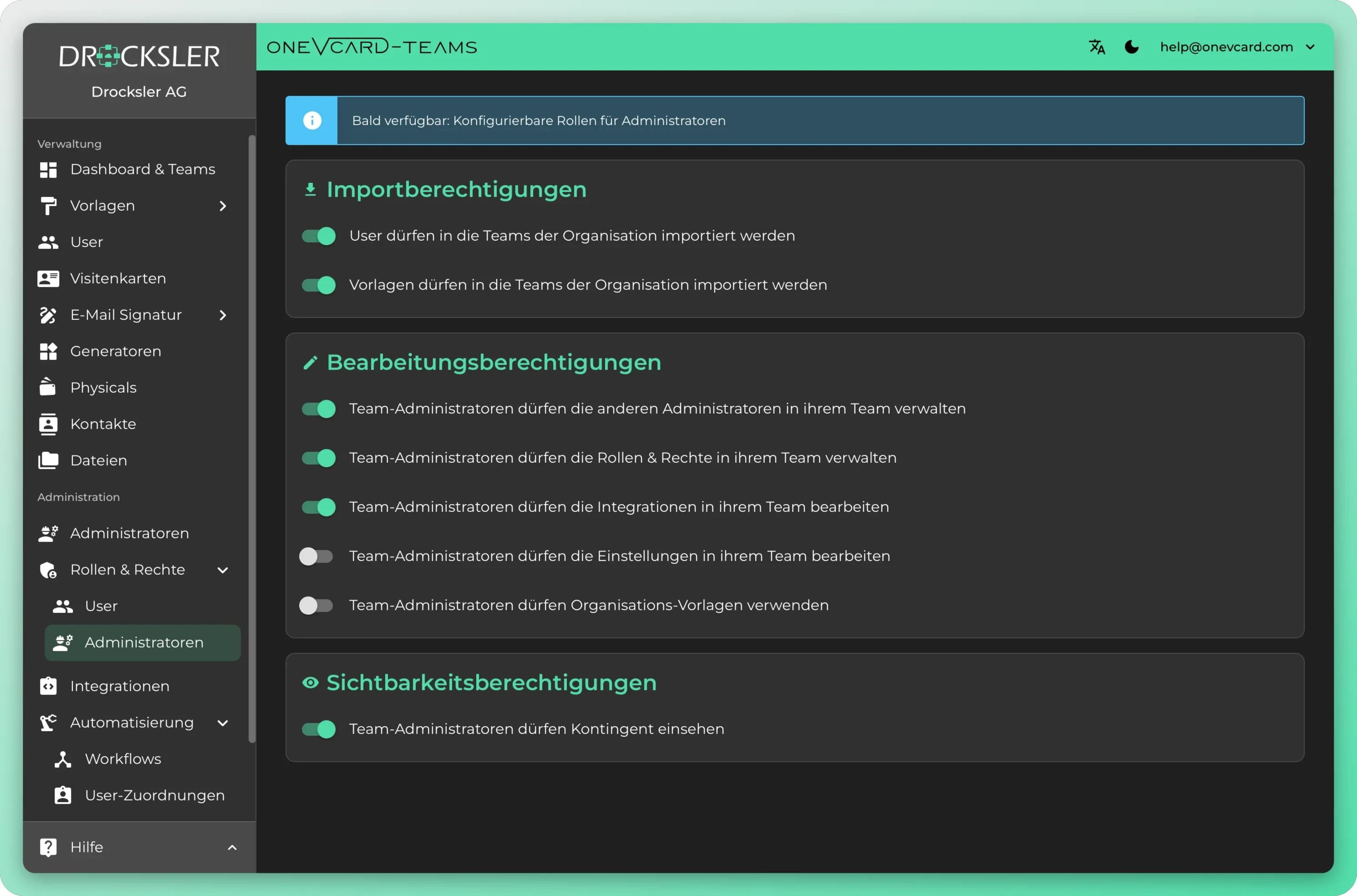The height and width of the screenshot is (896, 1357).
Task: Enable Team-Administratoren editing Einstellungen
Action: (316, 557)
